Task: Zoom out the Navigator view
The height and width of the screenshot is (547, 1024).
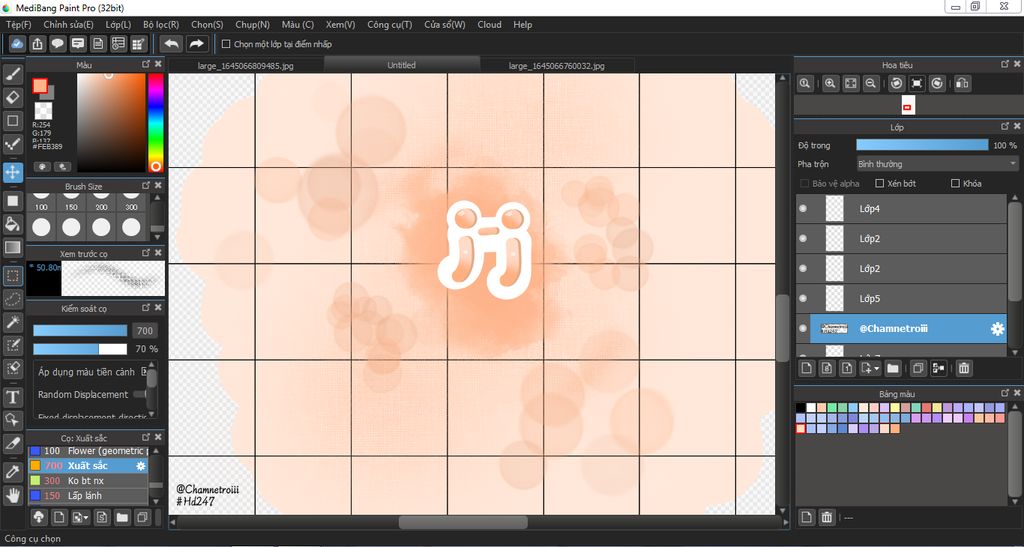Action: coord(870,84)
